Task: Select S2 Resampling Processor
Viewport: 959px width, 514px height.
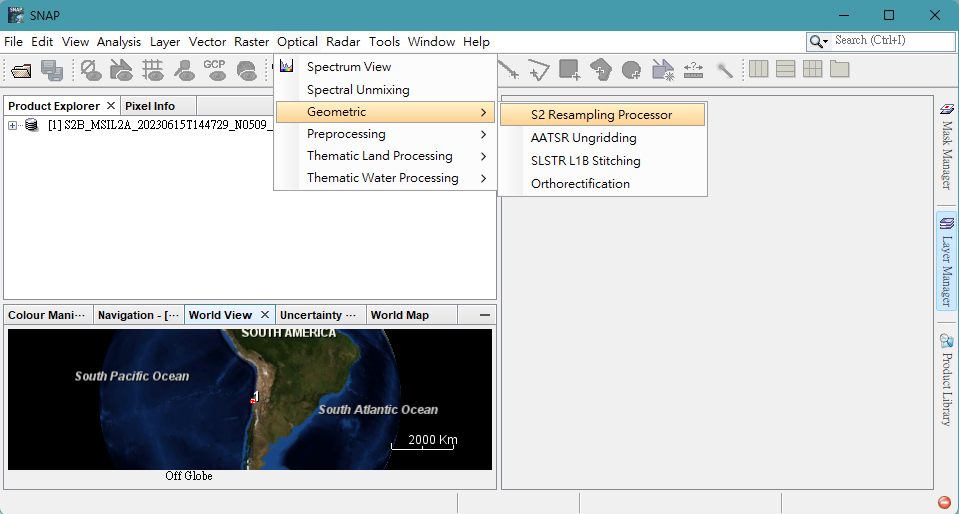Action: pyautogui.click(x=602, y=115)
